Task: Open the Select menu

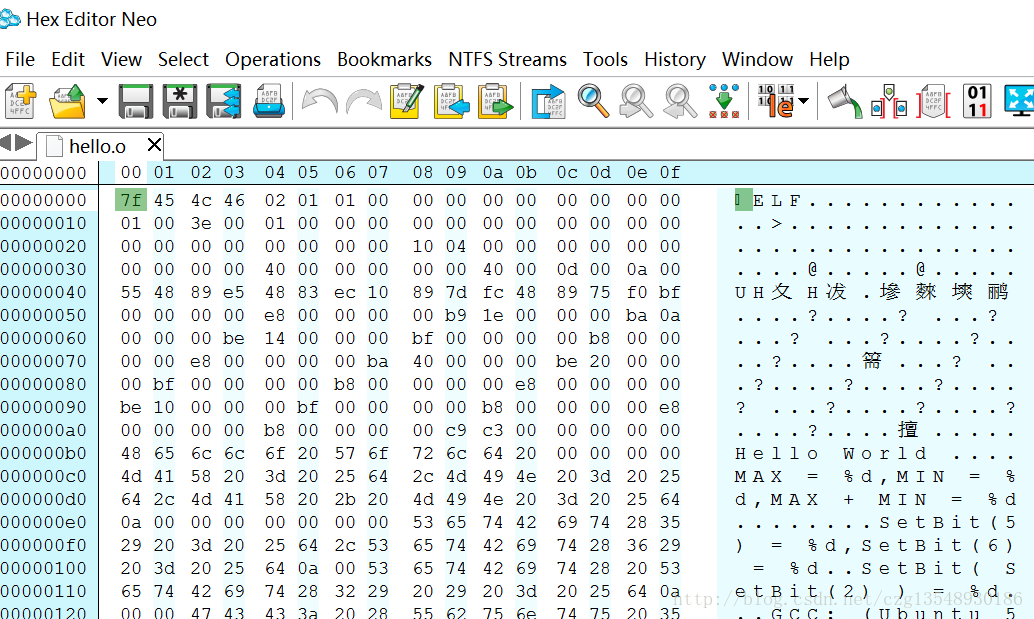Action: click(183, 59)
